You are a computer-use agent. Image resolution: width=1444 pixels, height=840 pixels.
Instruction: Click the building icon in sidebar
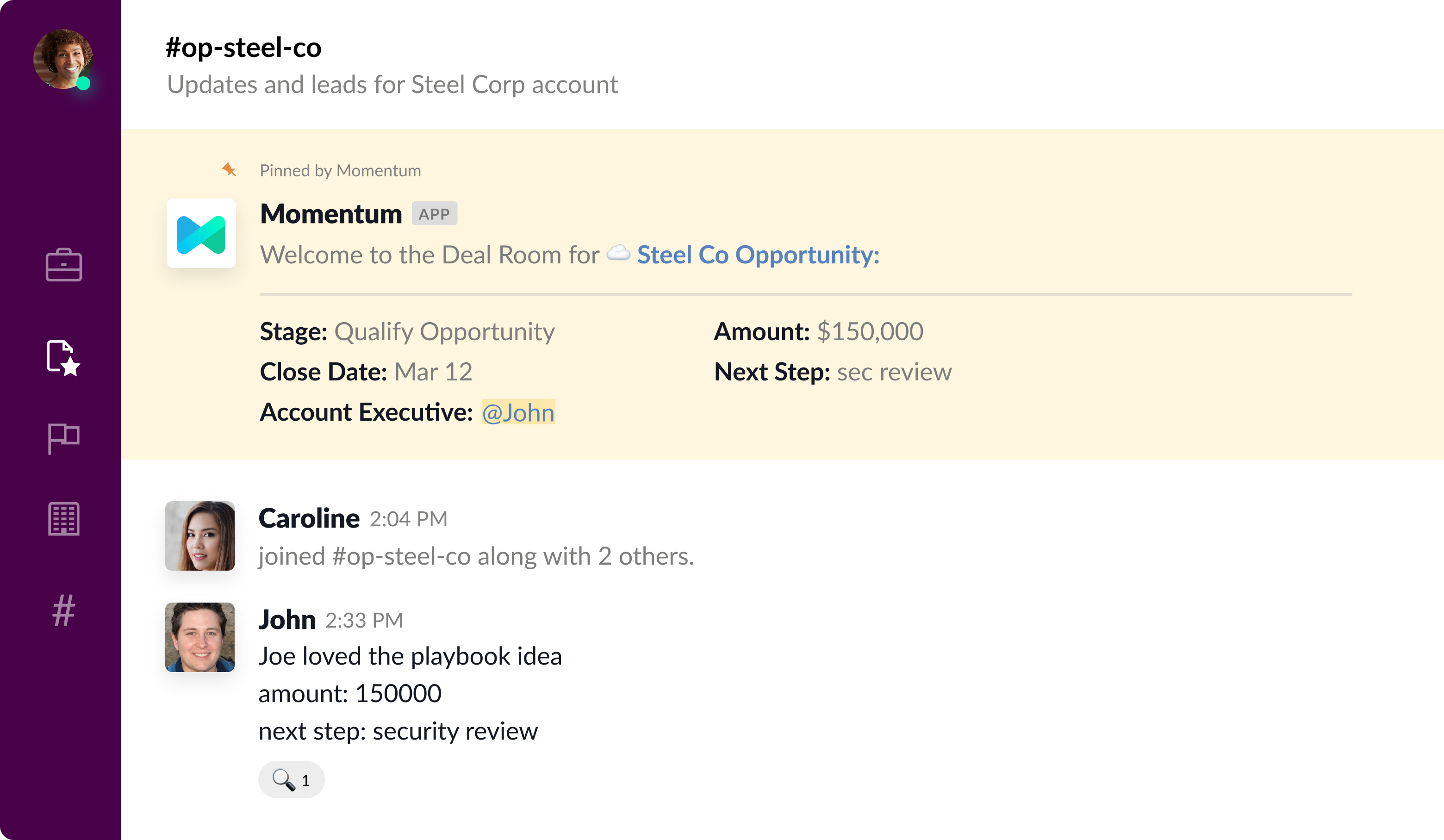click(63, 518)
